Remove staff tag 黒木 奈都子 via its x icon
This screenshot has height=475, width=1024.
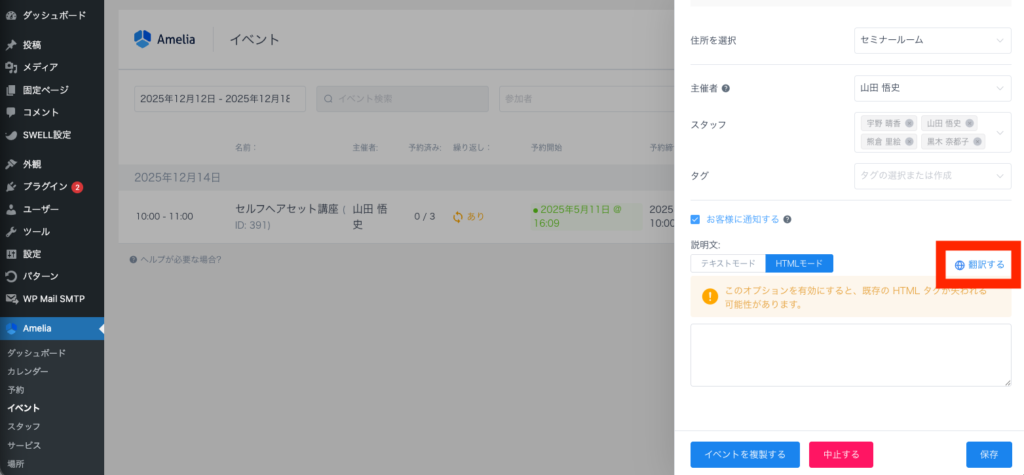(x=975, y=141)
